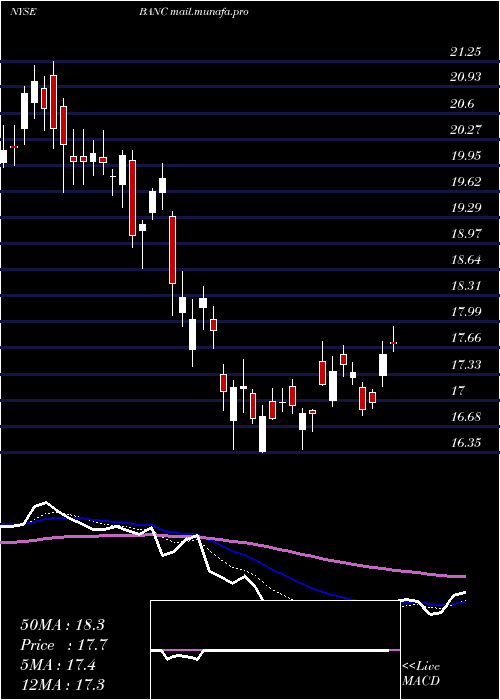Click the 17.33 price axis label
The image size is (500, 700).
[x=466, y=365]
